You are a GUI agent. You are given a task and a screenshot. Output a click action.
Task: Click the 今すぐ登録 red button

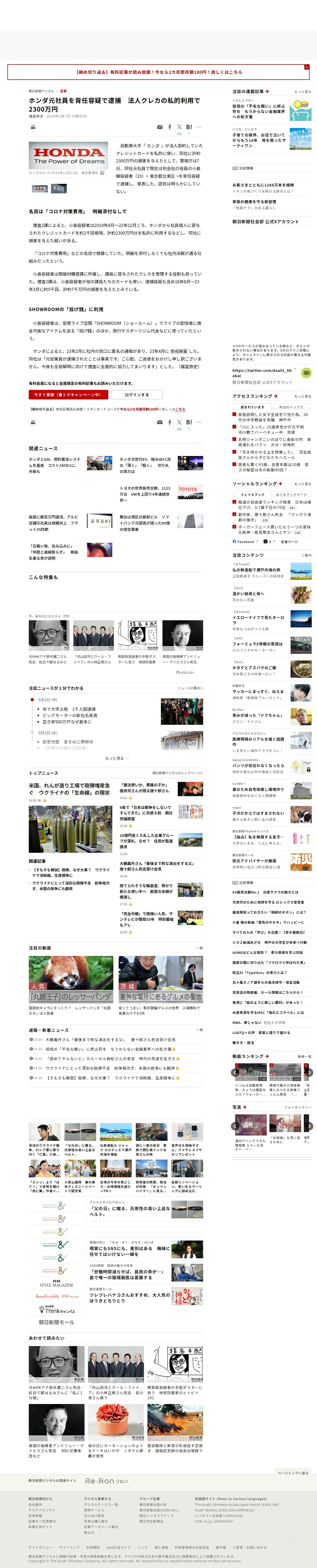click(68, 394)
